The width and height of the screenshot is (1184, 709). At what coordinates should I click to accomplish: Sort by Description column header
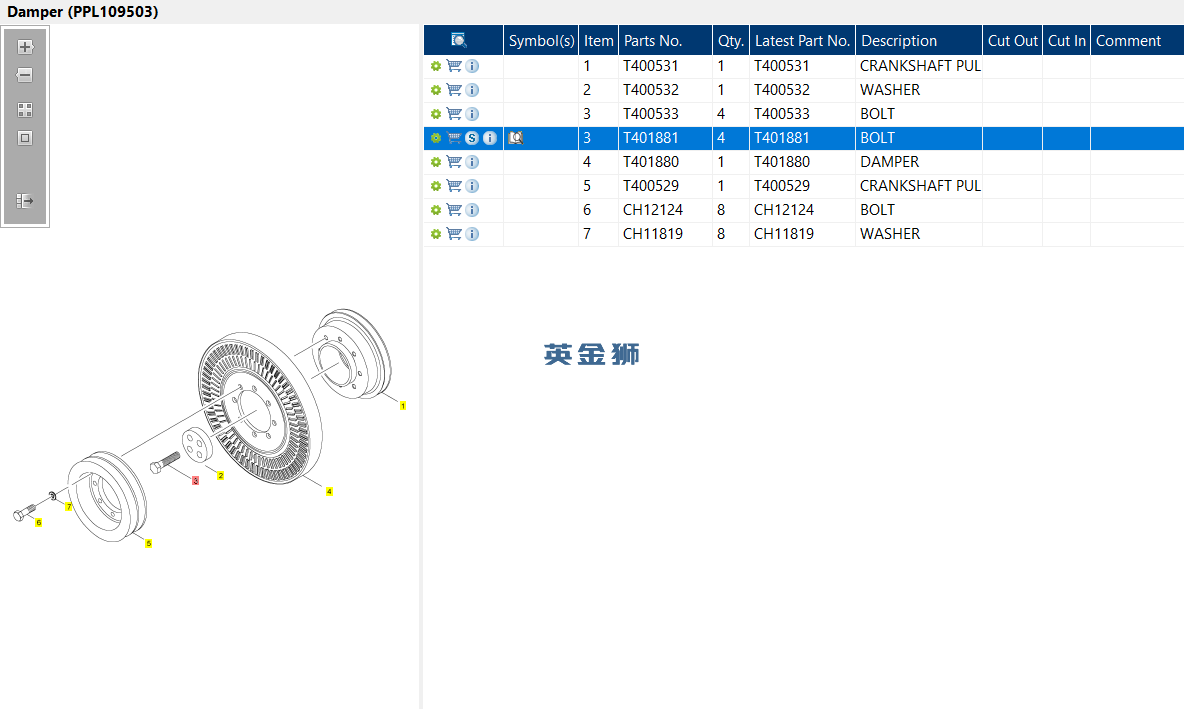(x=899, y=41)
